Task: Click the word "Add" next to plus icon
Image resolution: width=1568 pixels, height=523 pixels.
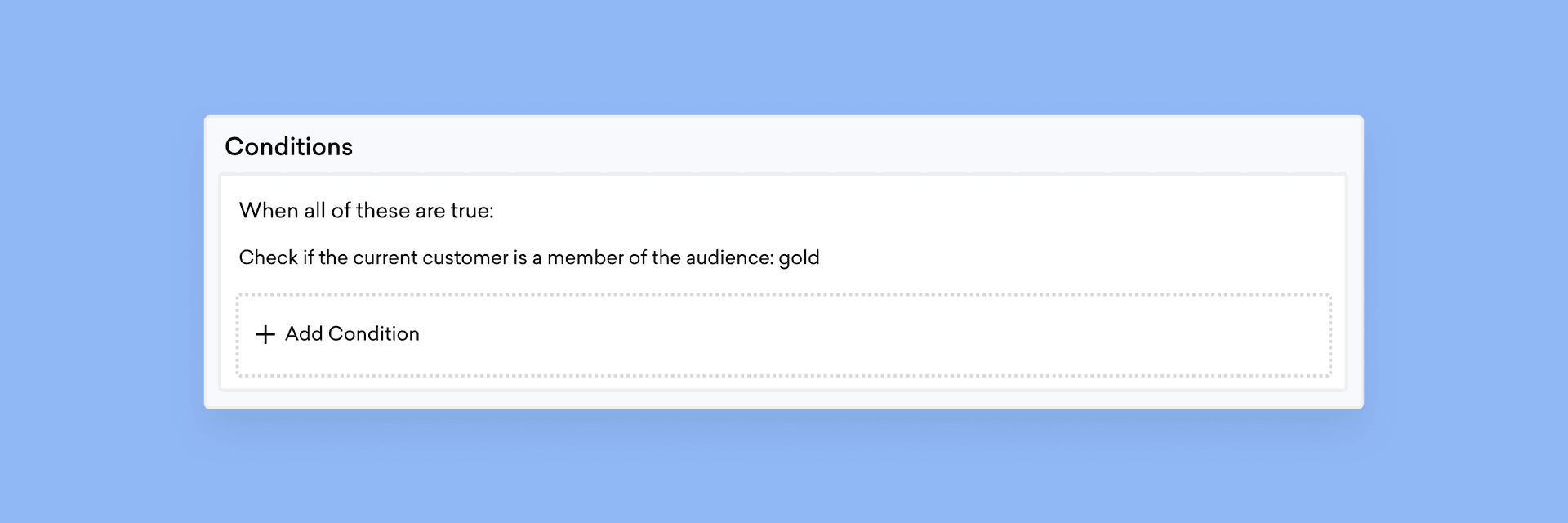Action: pos(304,334)
